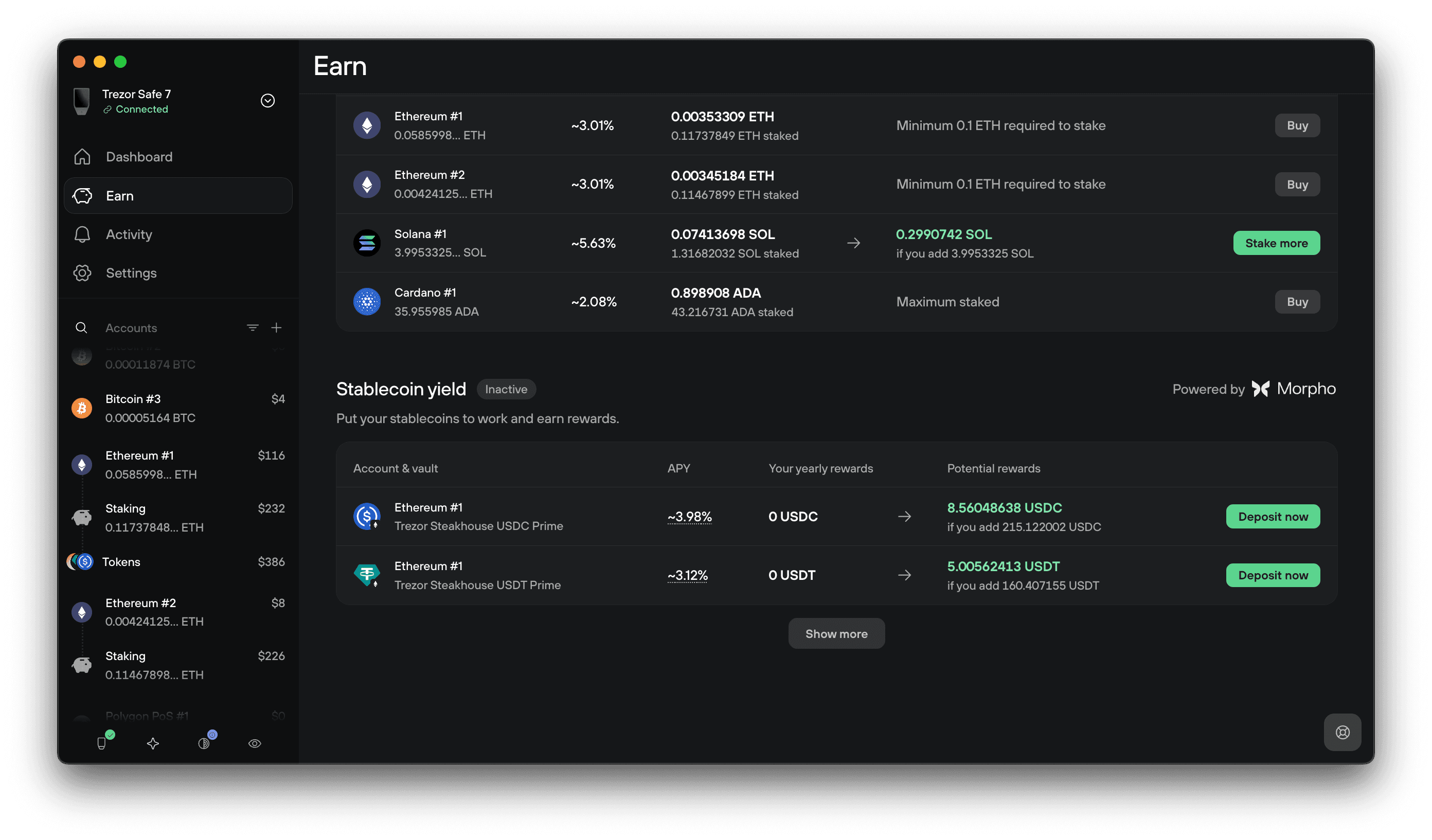This screenshot has height=840, width=1432.
Task: Click the Ethereum #2 coin icon in staking table
Action: coord(367,184)
